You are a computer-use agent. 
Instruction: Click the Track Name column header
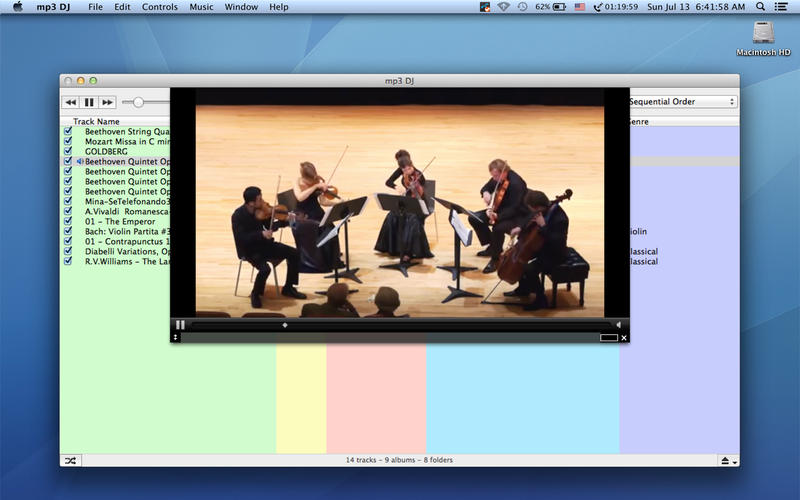(x=96, y=121)
